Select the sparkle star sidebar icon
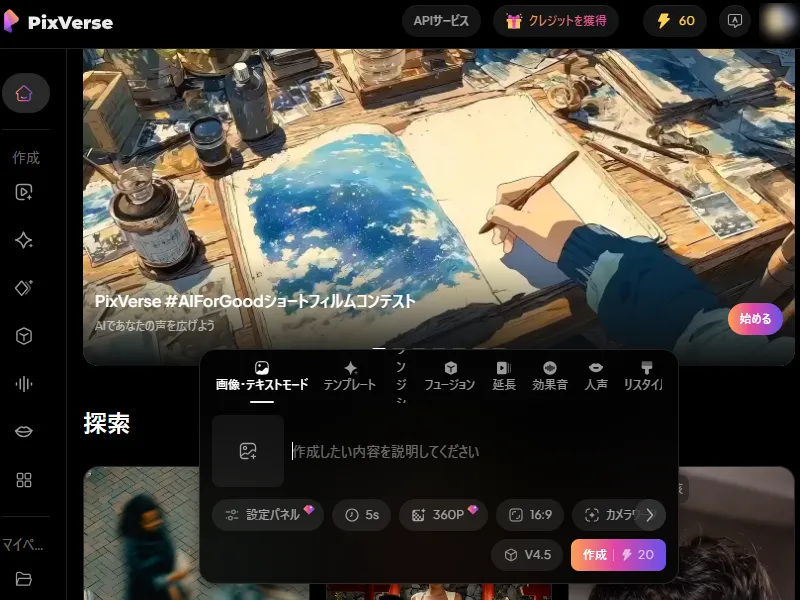The image size is (800, 600). coord(24,240)
